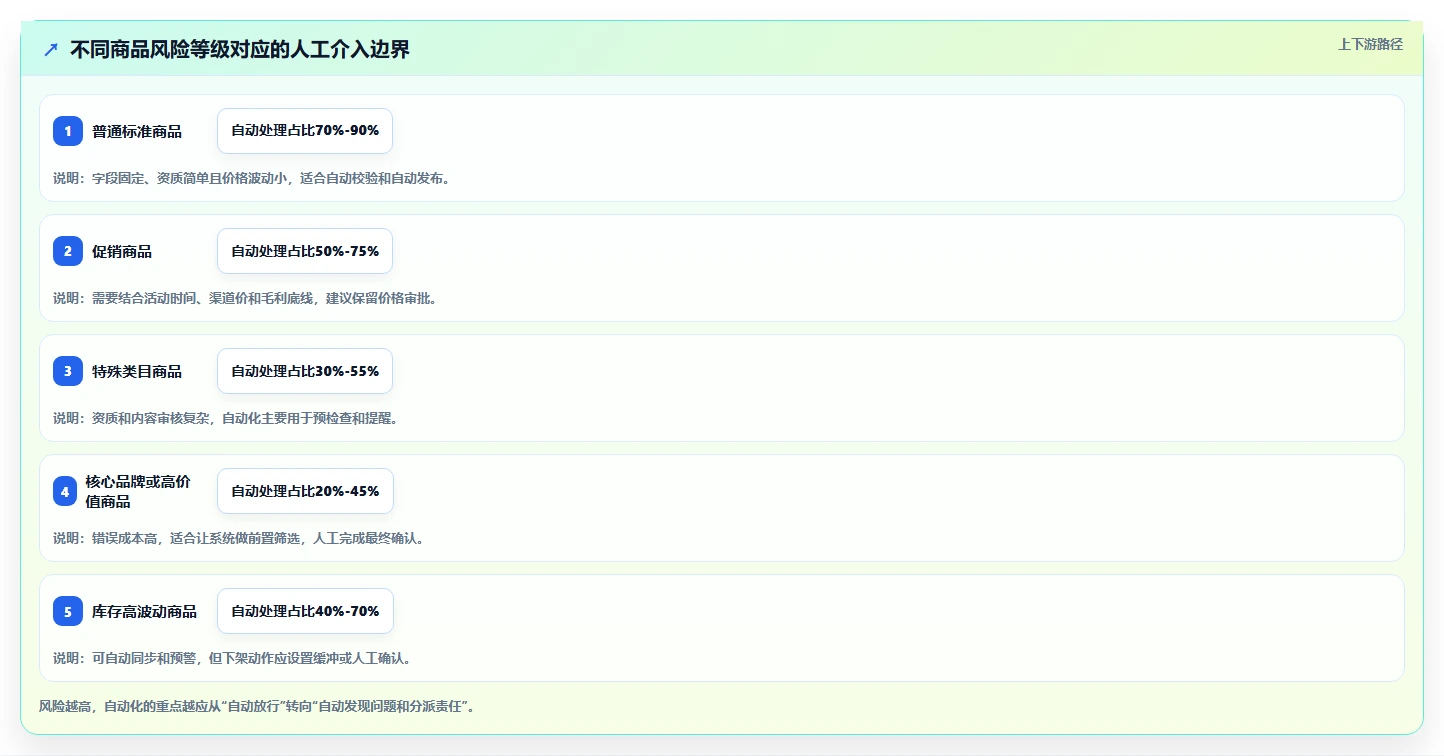The image size is (1444, 756).
Task: Click the heading 不同商品风险等级对应的人工介入边界
Action: point(240,50)
